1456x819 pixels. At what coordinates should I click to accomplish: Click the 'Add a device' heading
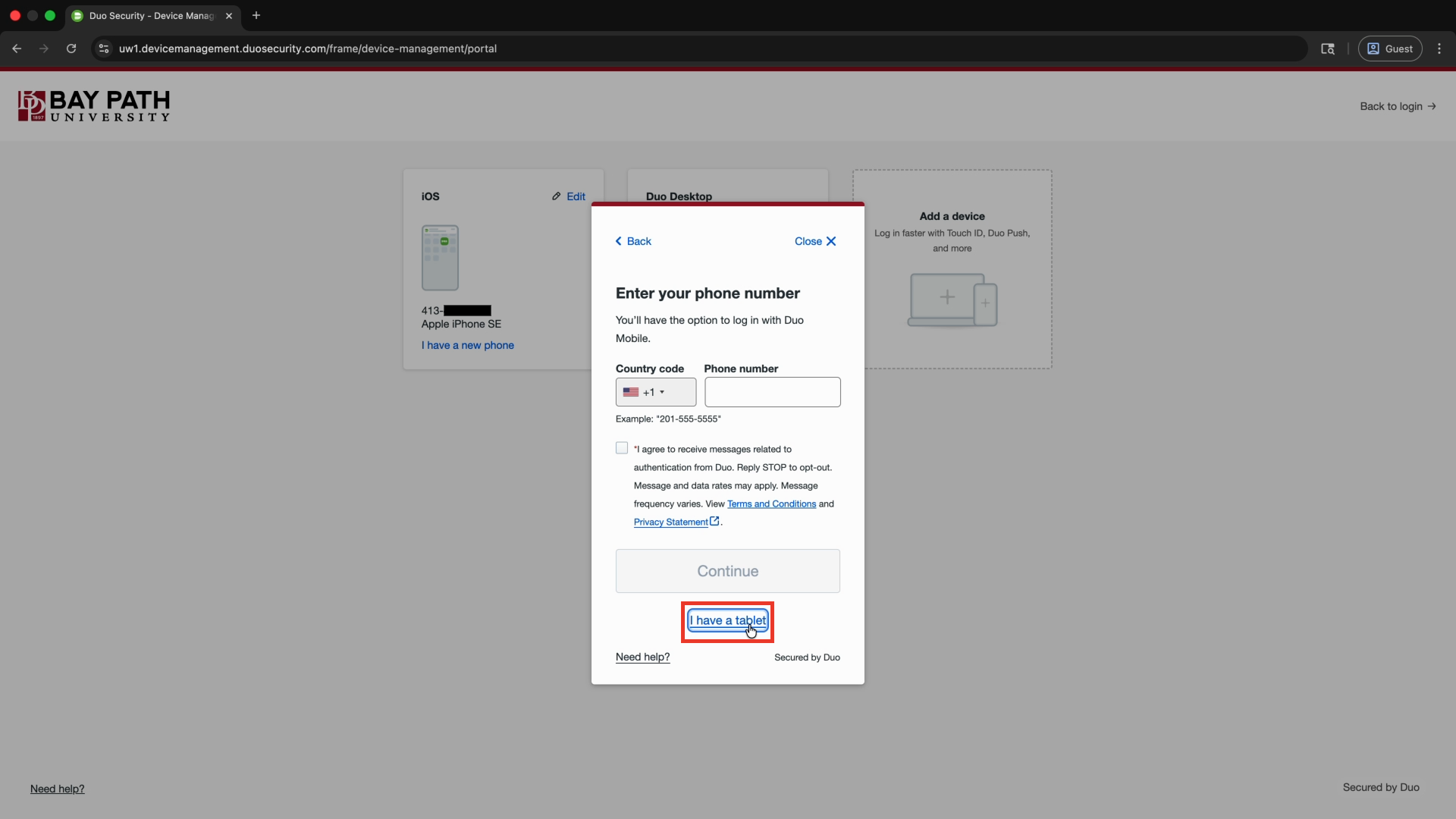[x=952, y=216]
